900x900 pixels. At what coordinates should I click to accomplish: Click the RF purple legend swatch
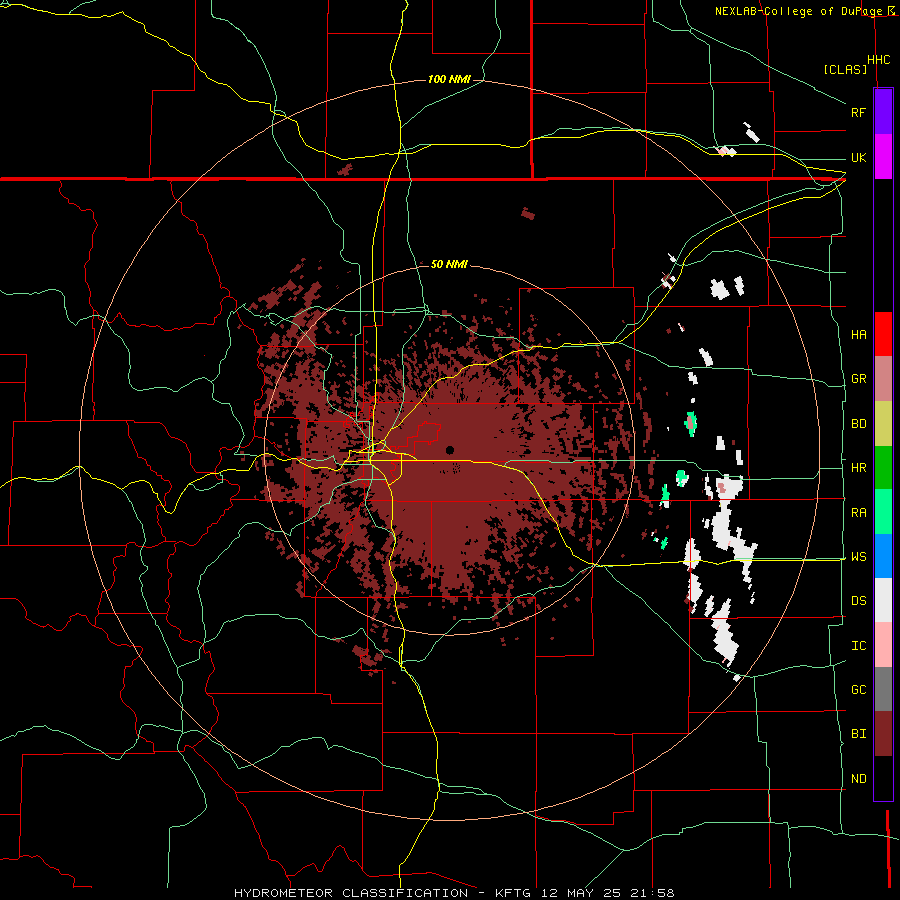click(883, 111)
